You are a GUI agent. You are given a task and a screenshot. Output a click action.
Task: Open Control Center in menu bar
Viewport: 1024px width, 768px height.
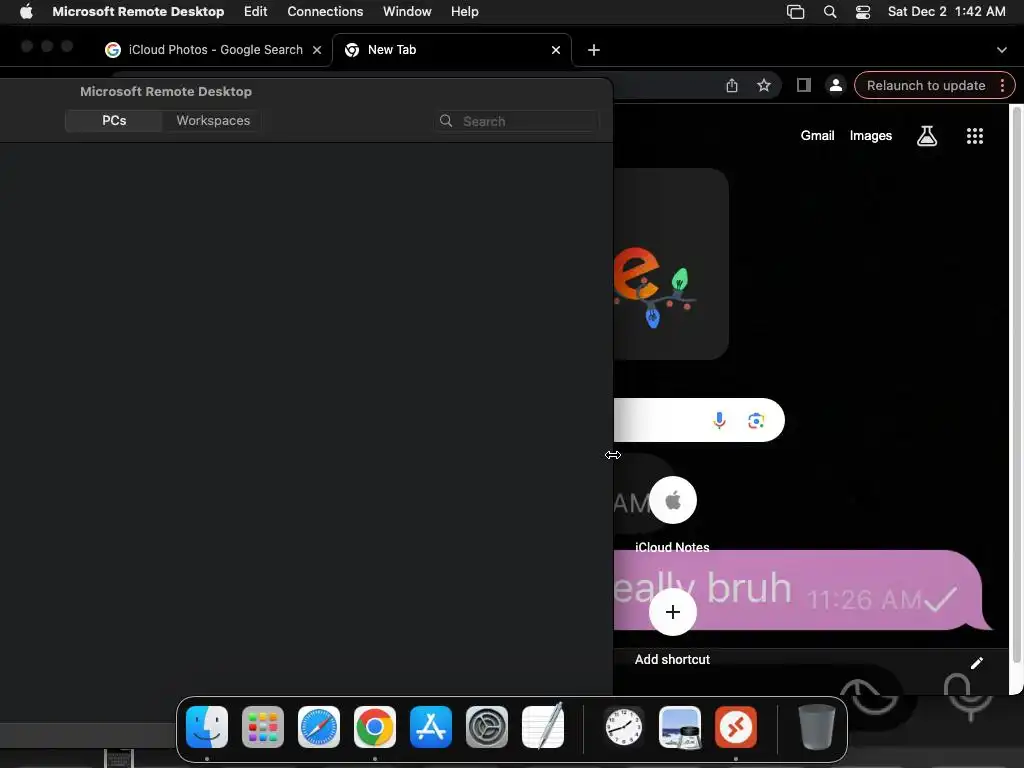point(863,12)
